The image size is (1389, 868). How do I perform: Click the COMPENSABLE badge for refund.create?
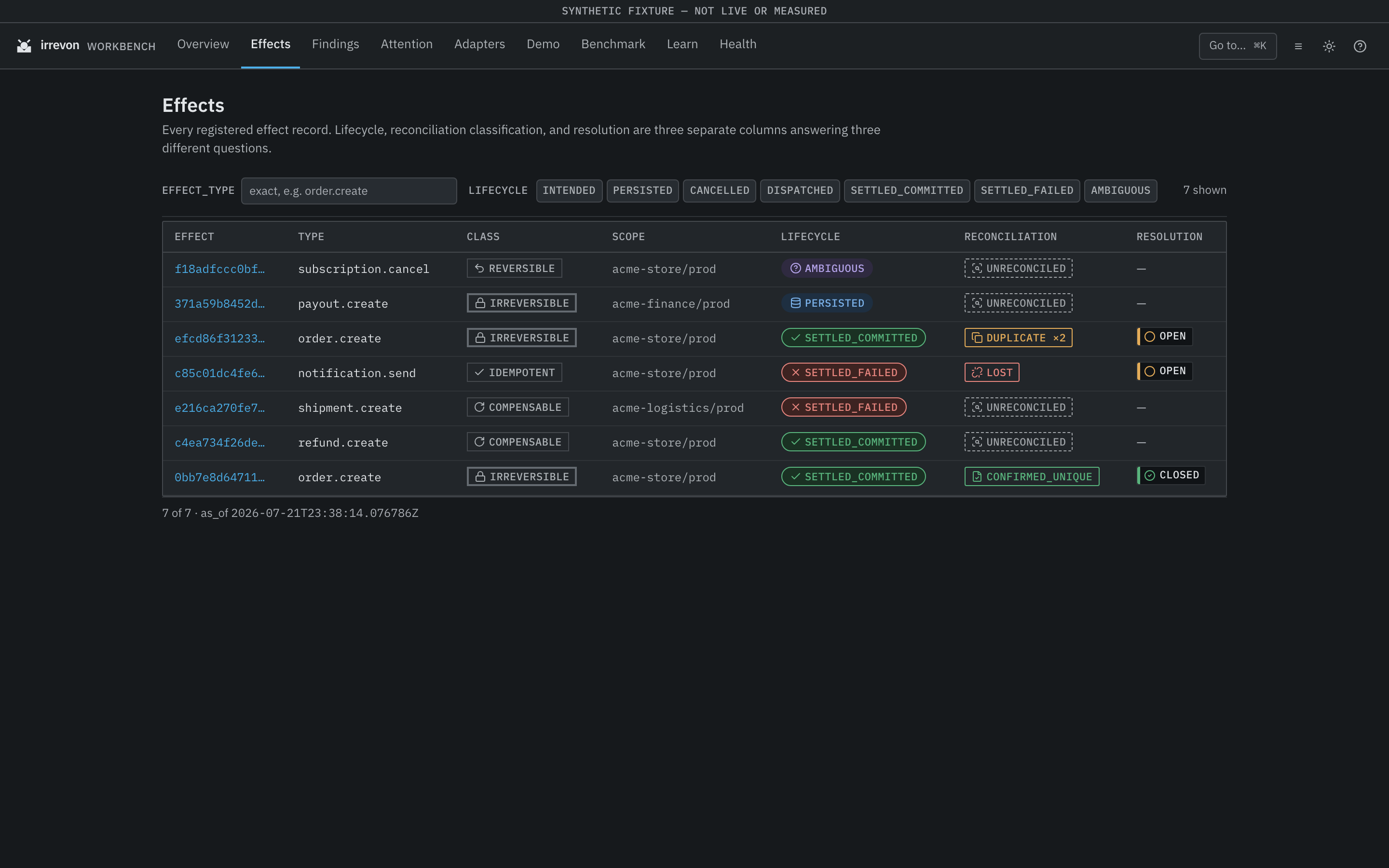coord(517,442)
